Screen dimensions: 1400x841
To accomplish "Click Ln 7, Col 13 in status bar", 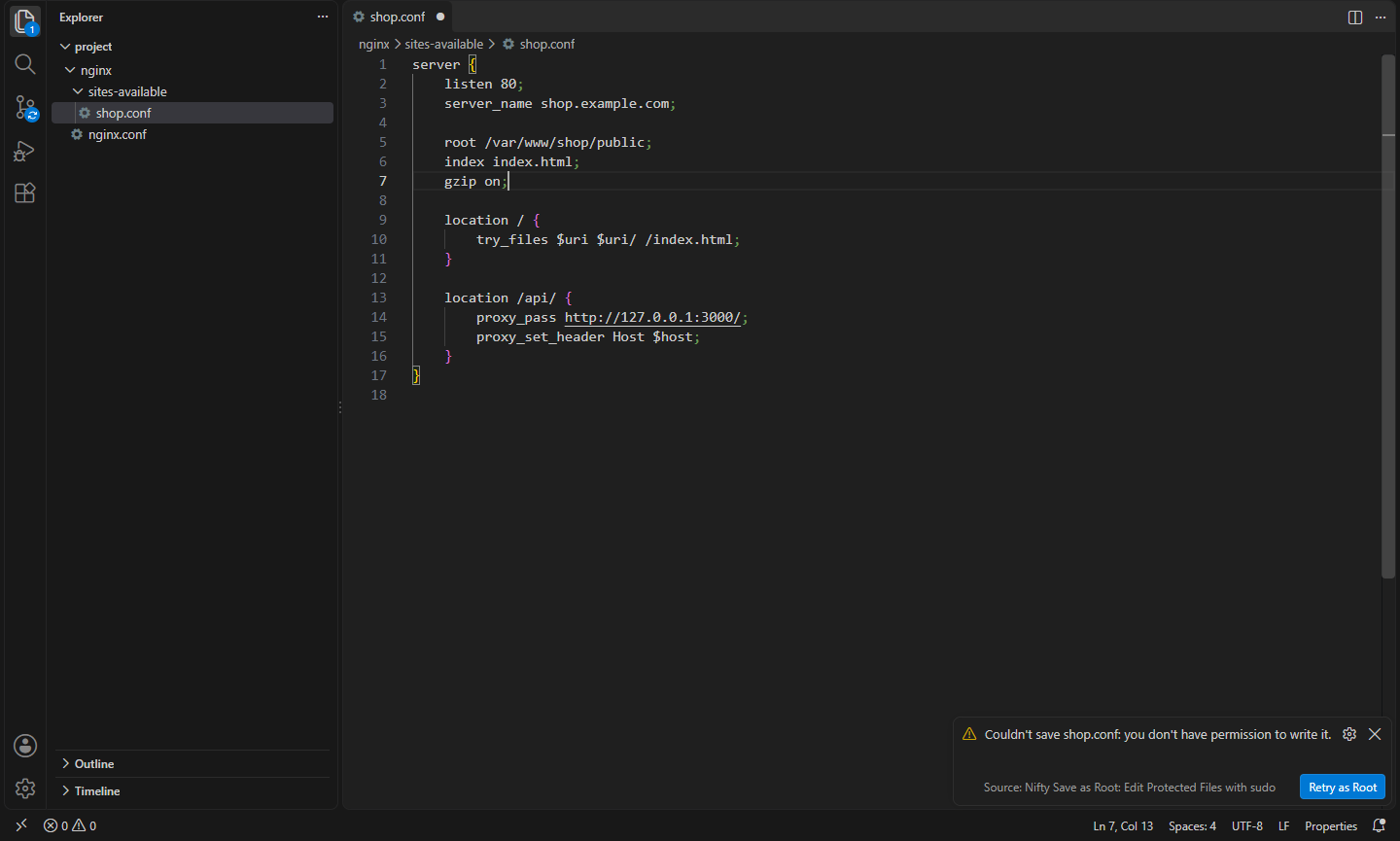I will click(x=1123, y=825).
